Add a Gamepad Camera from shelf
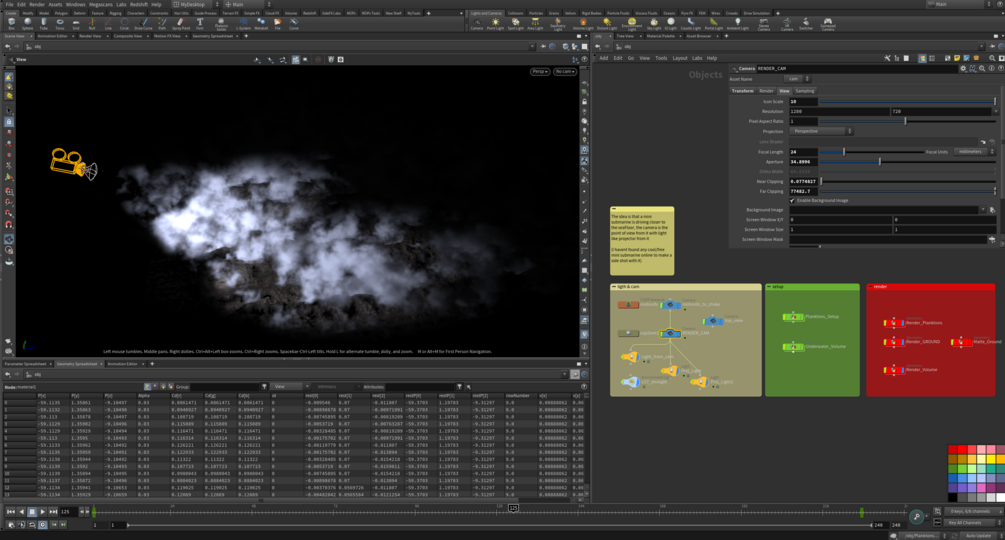The width and height of the screenshot is (1005, 540). coord(827,24)
